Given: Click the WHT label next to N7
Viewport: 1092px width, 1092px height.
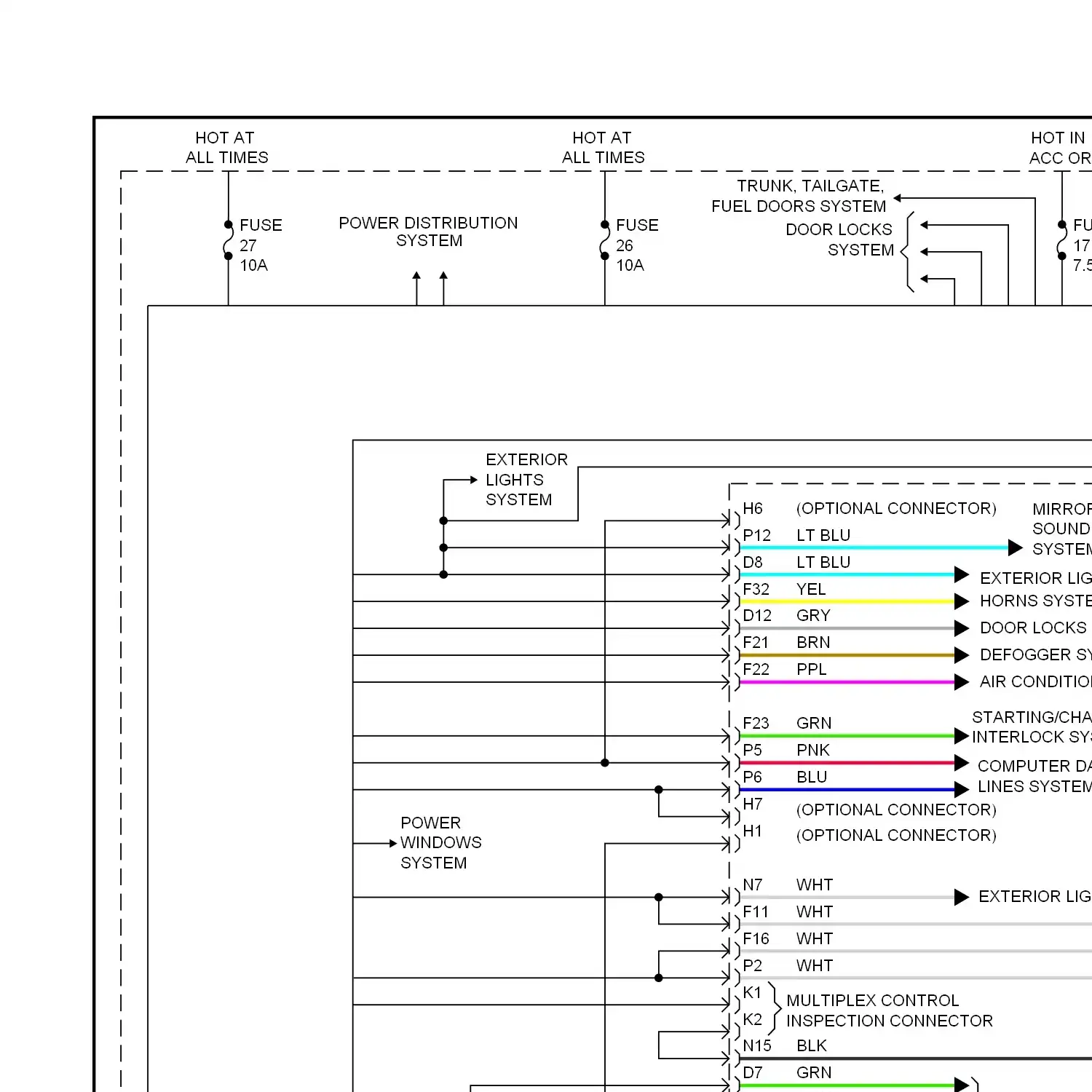Looking at the screenshot, I should (815, 885).
